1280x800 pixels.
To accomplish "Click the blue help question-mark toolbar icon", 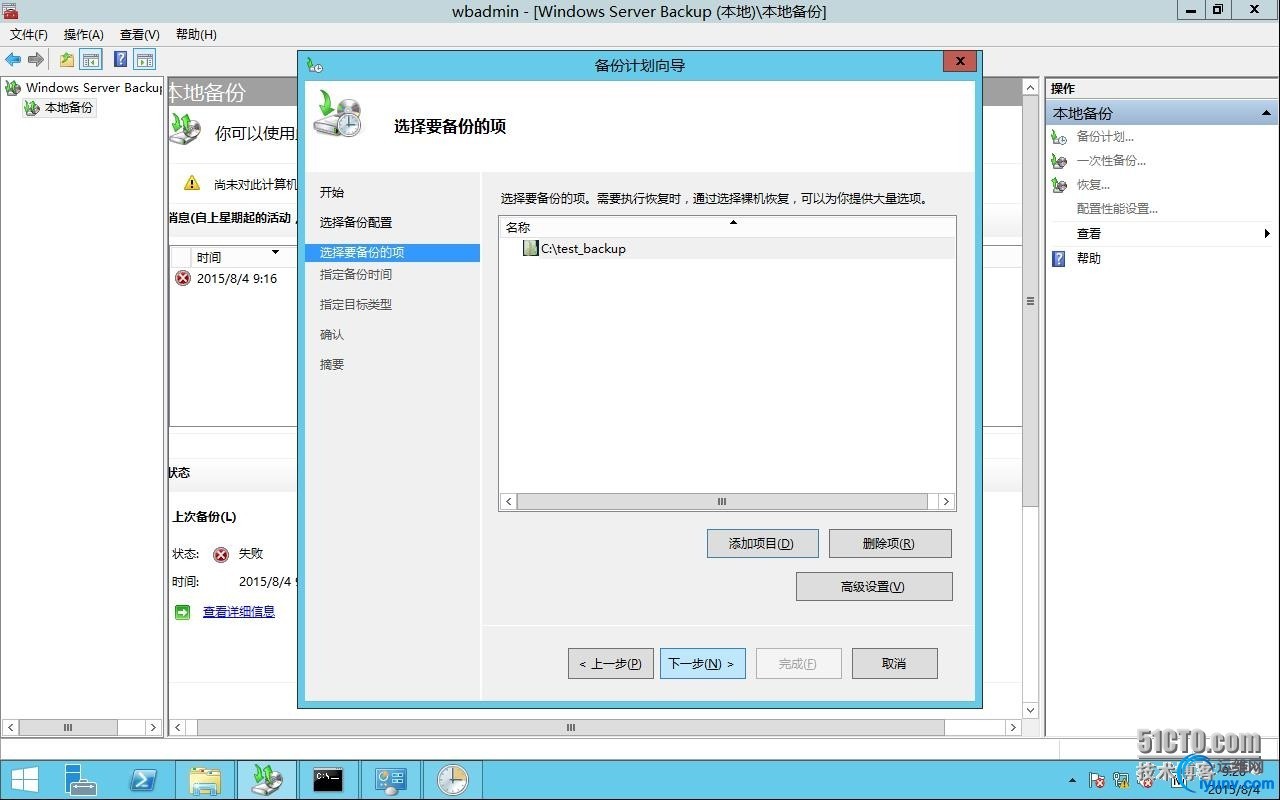I will point(120,60).
